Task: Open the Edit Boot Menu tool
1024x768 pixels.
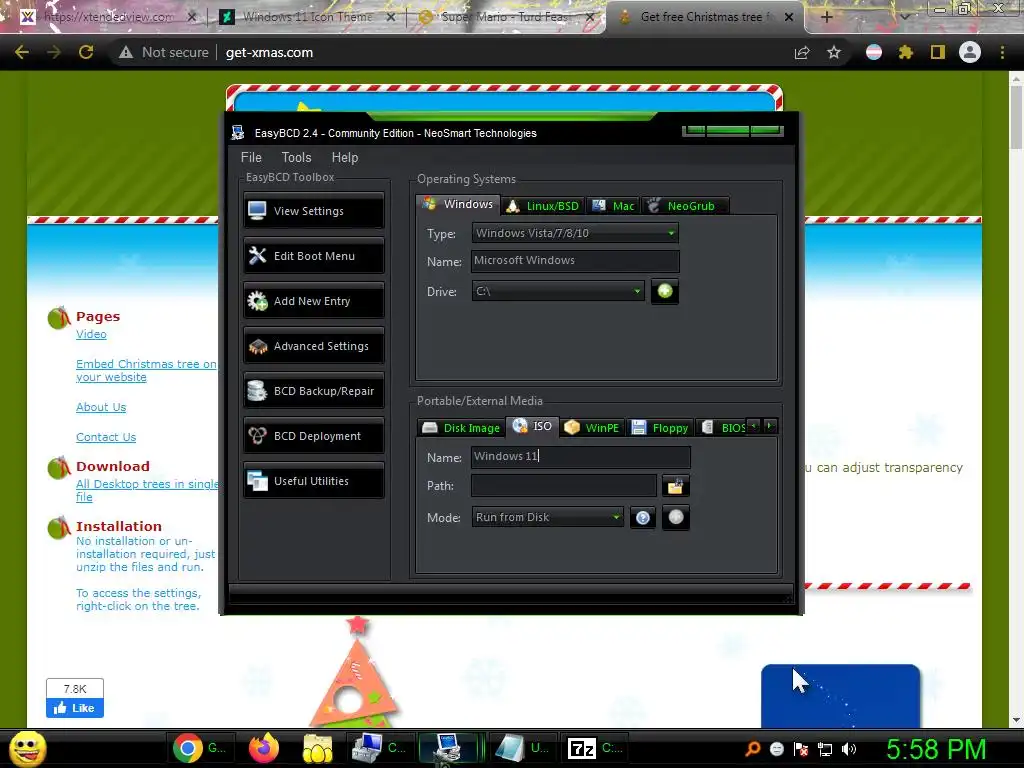Action: coord(313,256)
